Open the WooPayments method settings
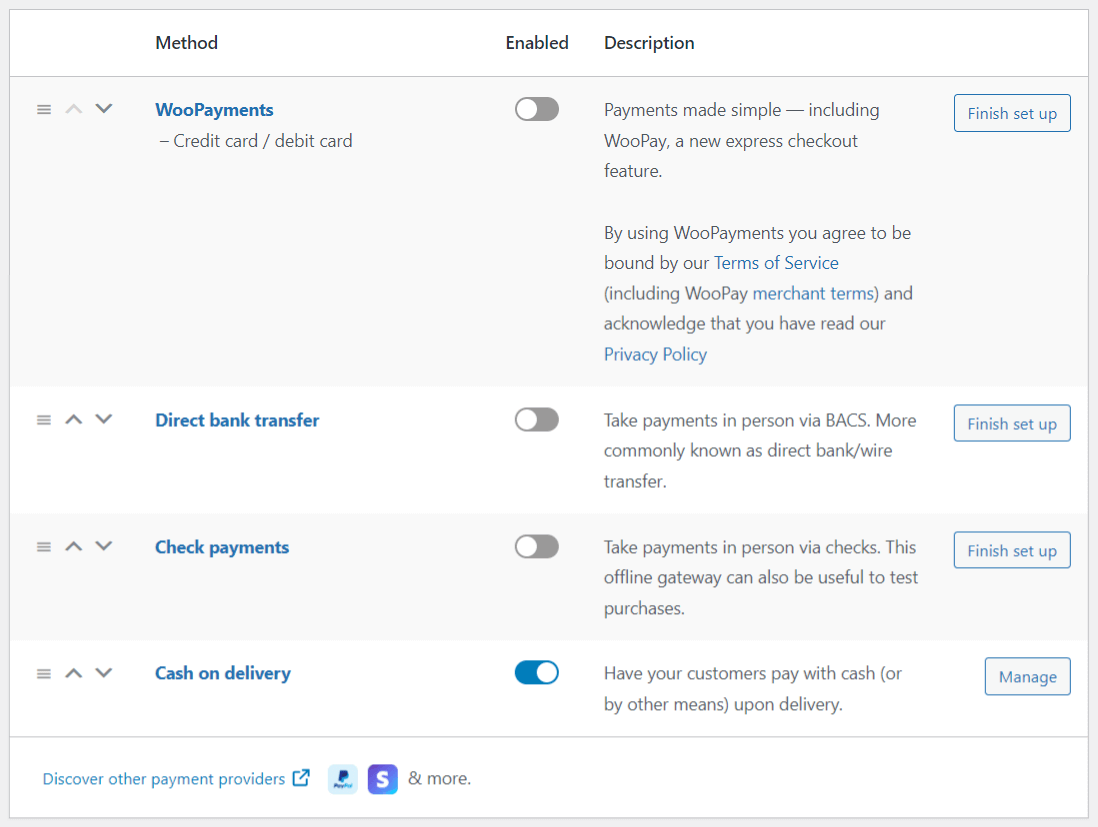Viewport: 1098px width, 827px height. coord(214,110)
